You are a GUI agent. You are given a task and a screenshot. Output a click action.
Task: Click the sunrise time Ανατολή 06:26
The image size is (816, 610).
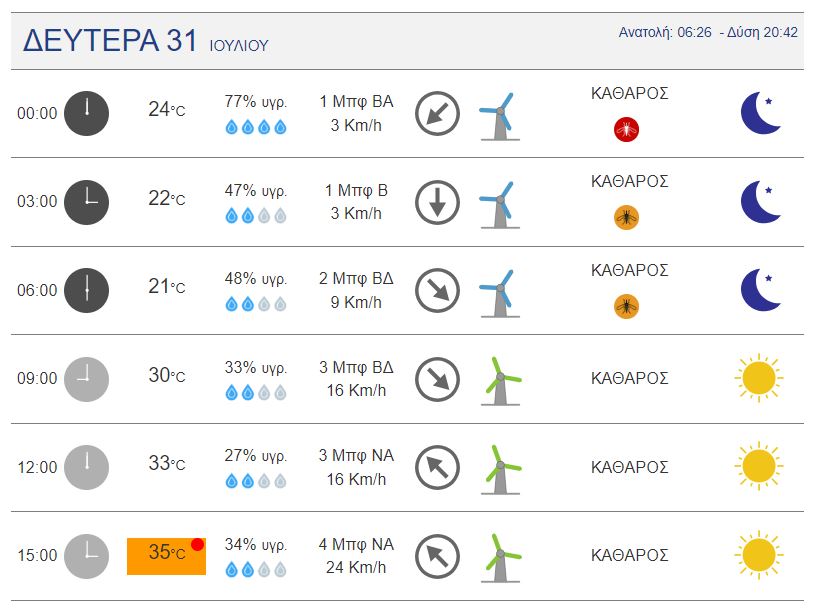tap(665, 33)
